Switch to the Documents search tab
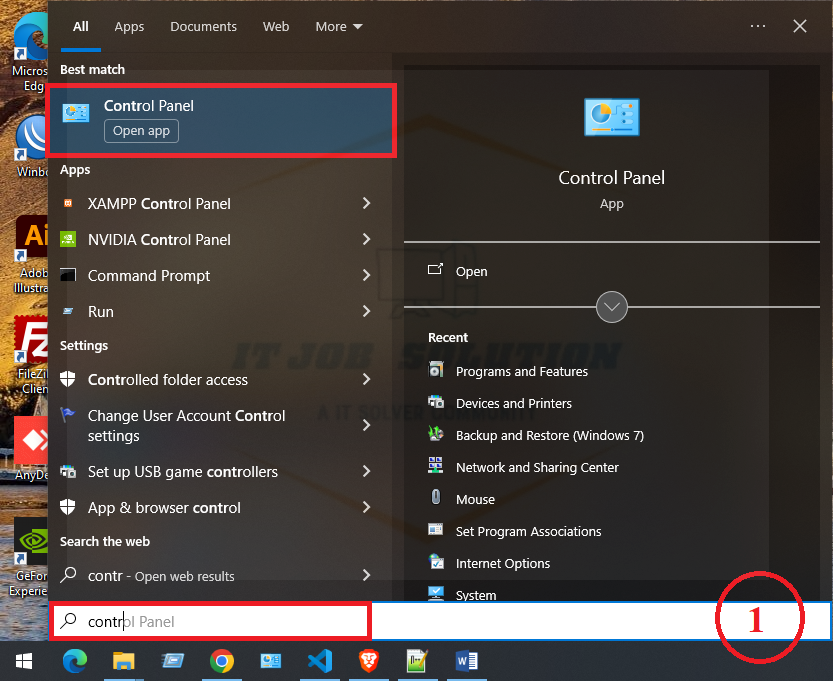Viewport: 833px width, 681px height. pos(203,27)
